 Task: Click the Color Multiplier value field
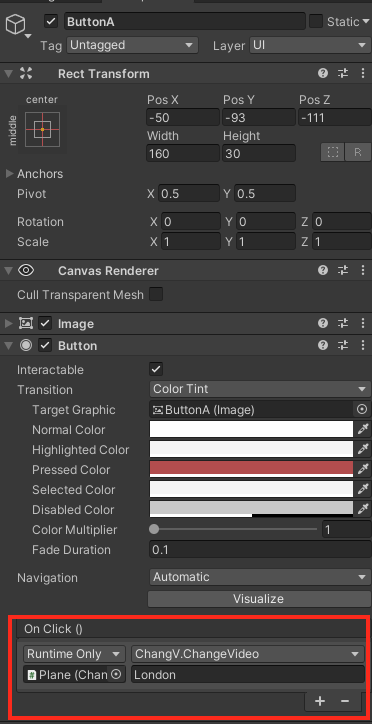click(x=347, y=529)
